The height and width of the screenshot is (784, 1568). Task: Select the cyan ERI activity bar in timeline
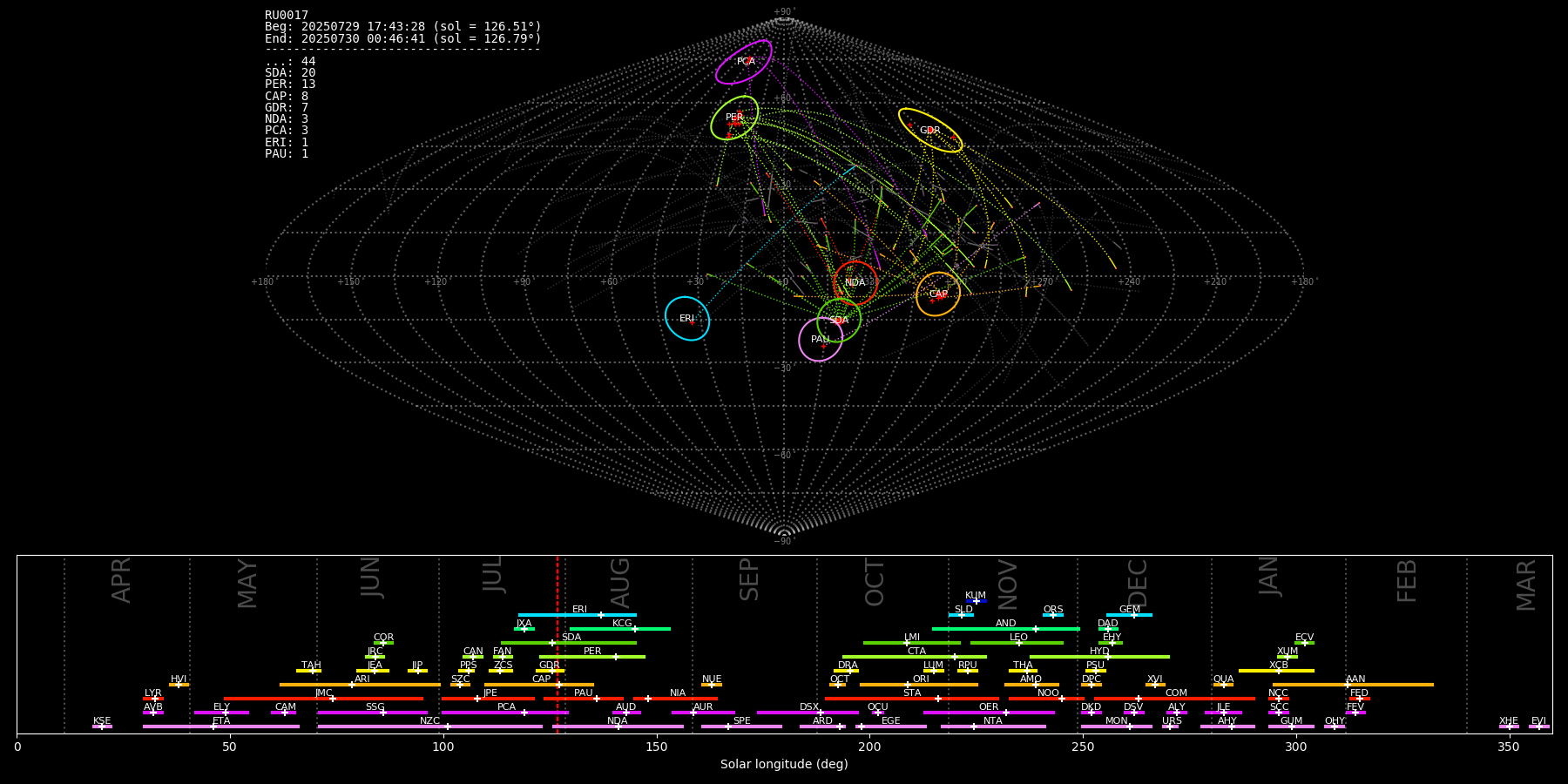(x=577, y=615)
